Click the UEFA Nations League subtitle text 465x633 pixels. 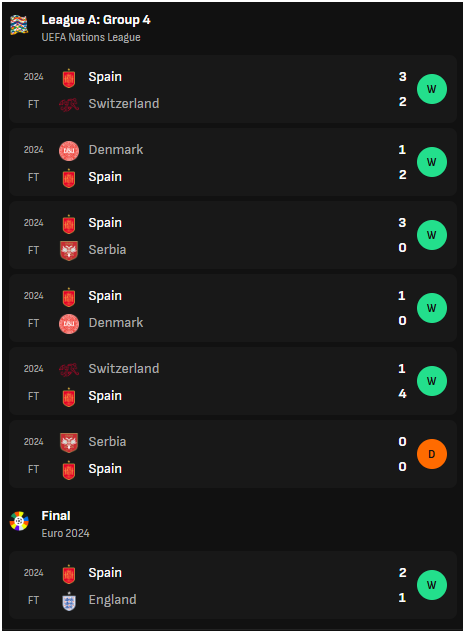coord(91,37)
